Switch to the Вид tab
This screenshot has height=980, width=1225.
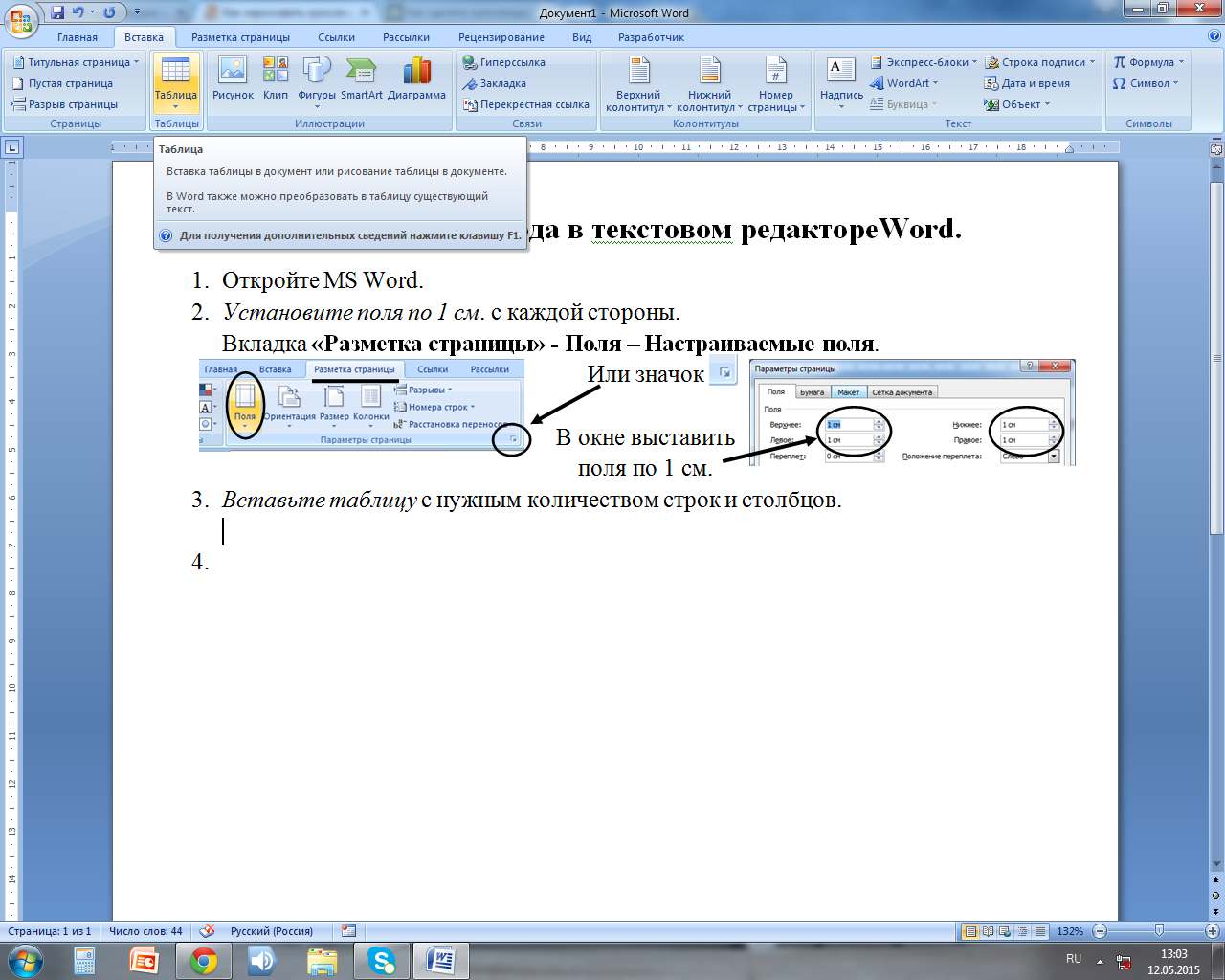[x=582, y=37]
